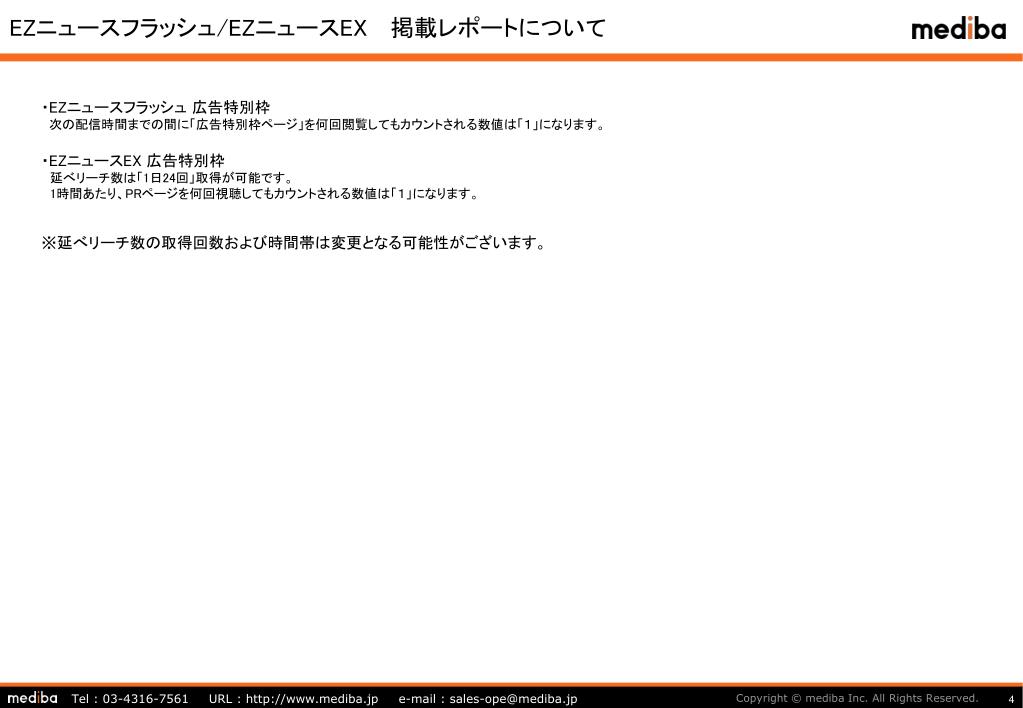1023x708 pixels.
Task: Click the line starting '1時間あたり、PRページを'
Action: coord(265,194)
